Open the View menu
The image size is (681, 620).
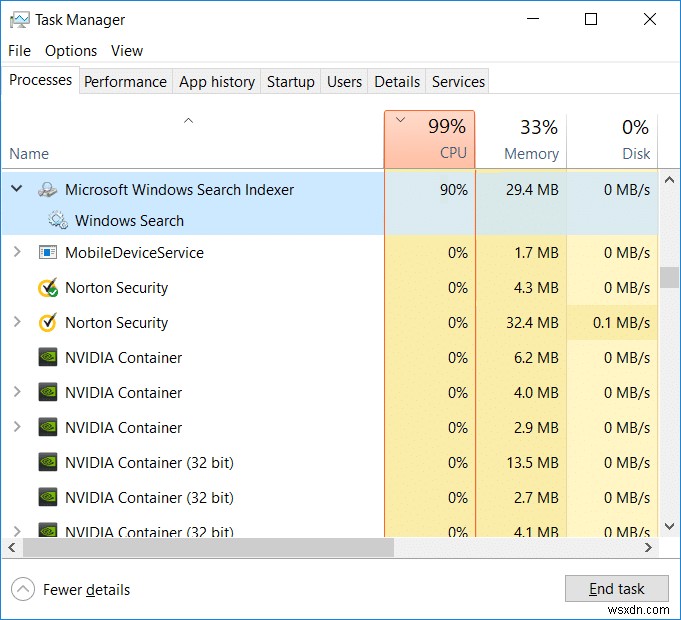click(x=126, y=51)
